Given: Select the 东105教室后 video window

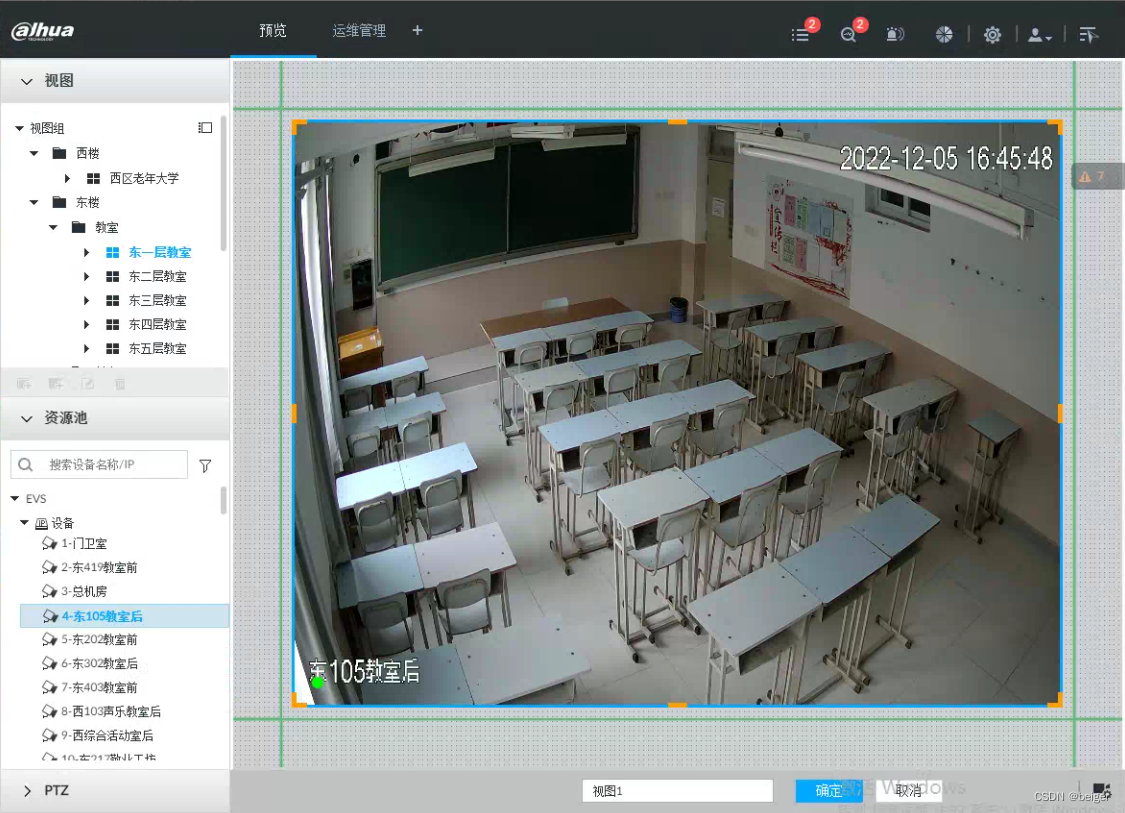Looking at the screenshot, I should click(677, 413).
